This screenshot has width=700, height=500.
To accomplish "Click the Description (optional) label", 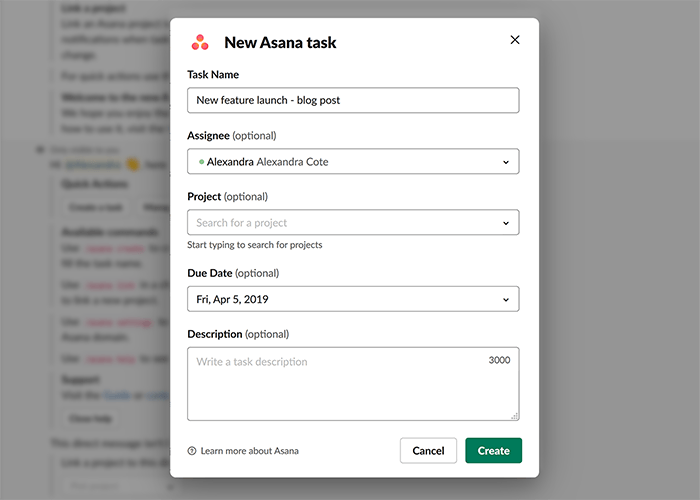I will (x=238, y=334).
